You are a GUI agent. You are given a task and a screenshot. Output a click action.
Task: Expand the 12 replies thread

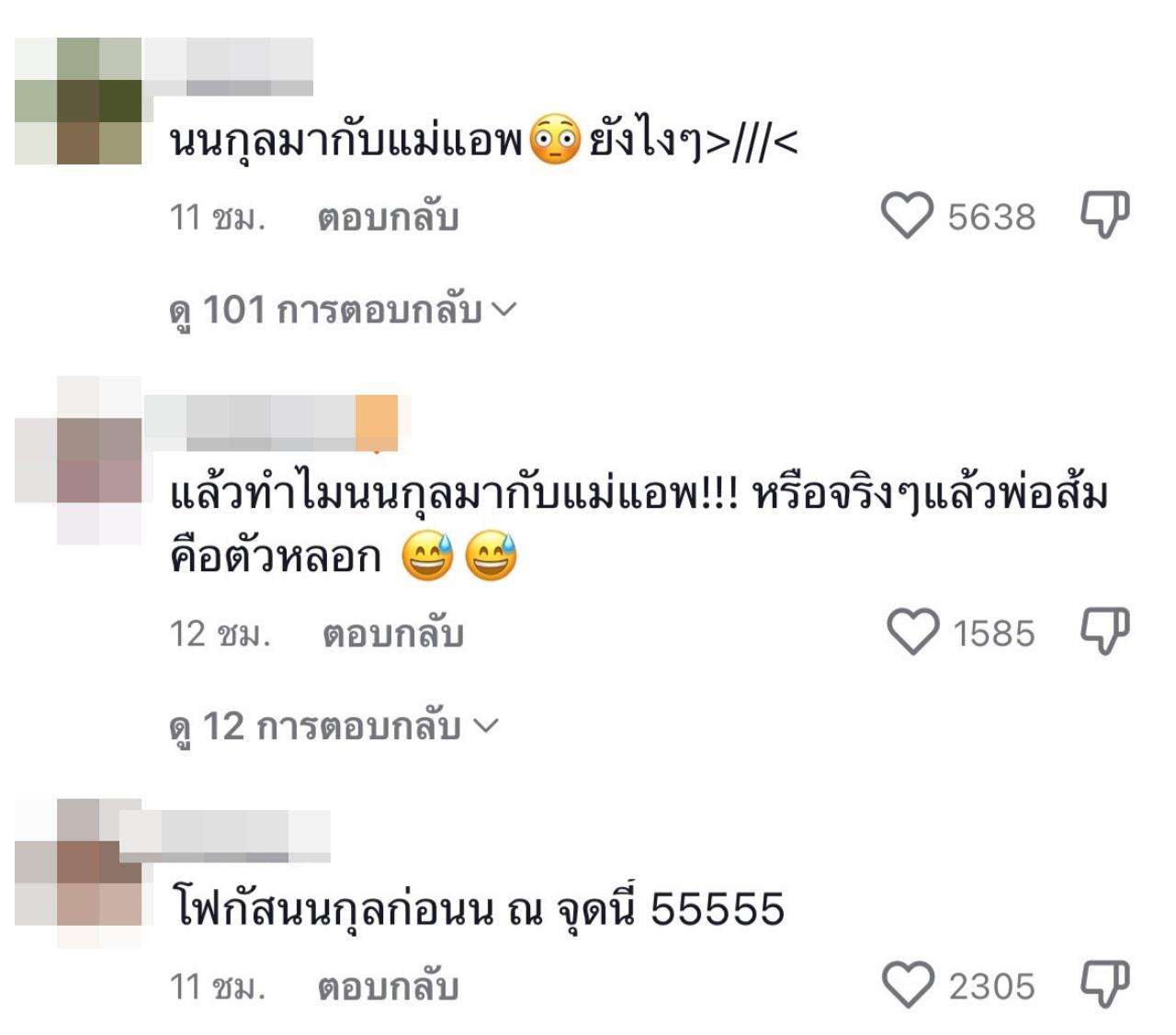point(333,726)
